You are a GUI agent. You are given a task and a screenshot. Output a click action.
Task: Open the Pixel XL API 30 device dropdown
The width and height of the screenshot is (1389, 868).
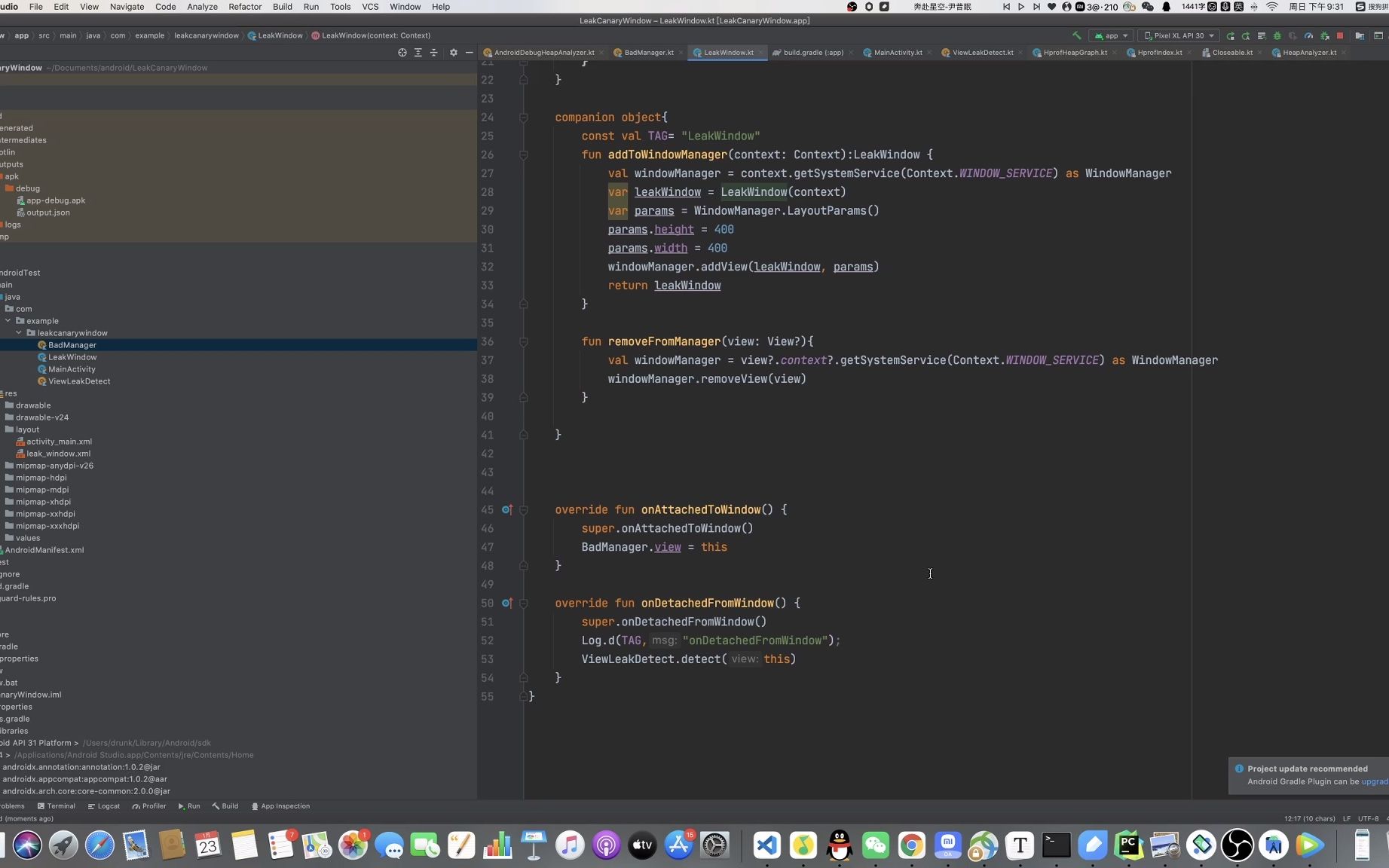[x=1179, y=35]
